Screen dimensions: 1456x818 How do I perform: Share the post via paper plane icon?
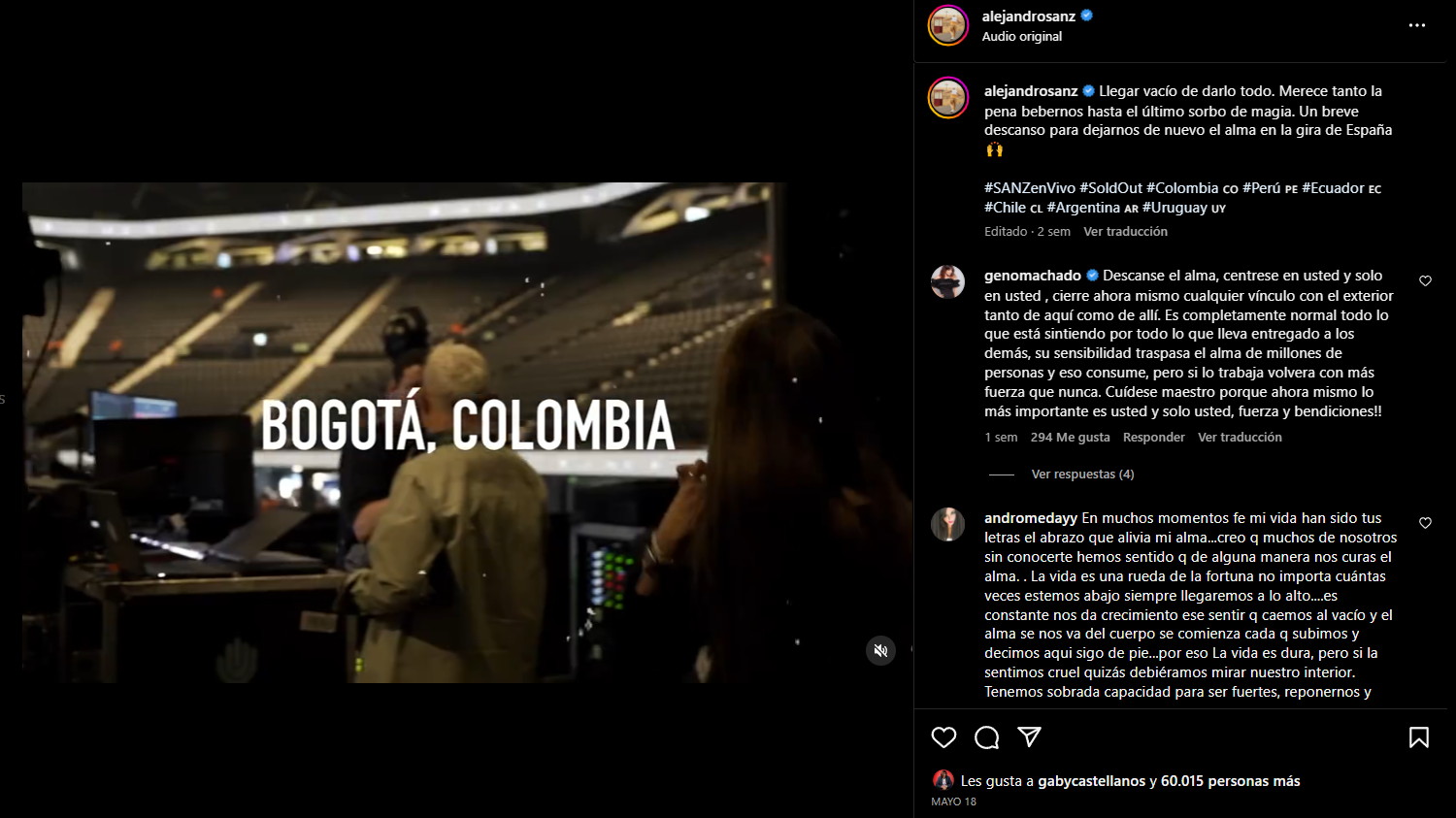(x=1030, y=737)
